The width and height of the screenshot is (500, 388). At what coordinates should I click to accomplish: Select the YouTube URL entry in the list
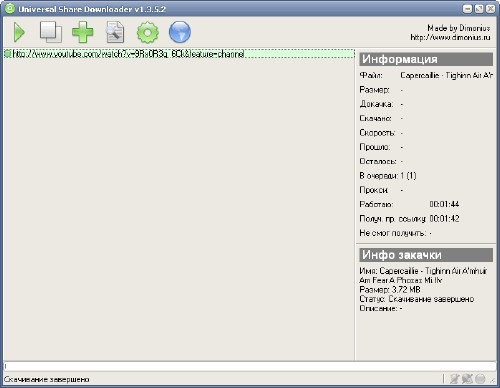point(179,54)
